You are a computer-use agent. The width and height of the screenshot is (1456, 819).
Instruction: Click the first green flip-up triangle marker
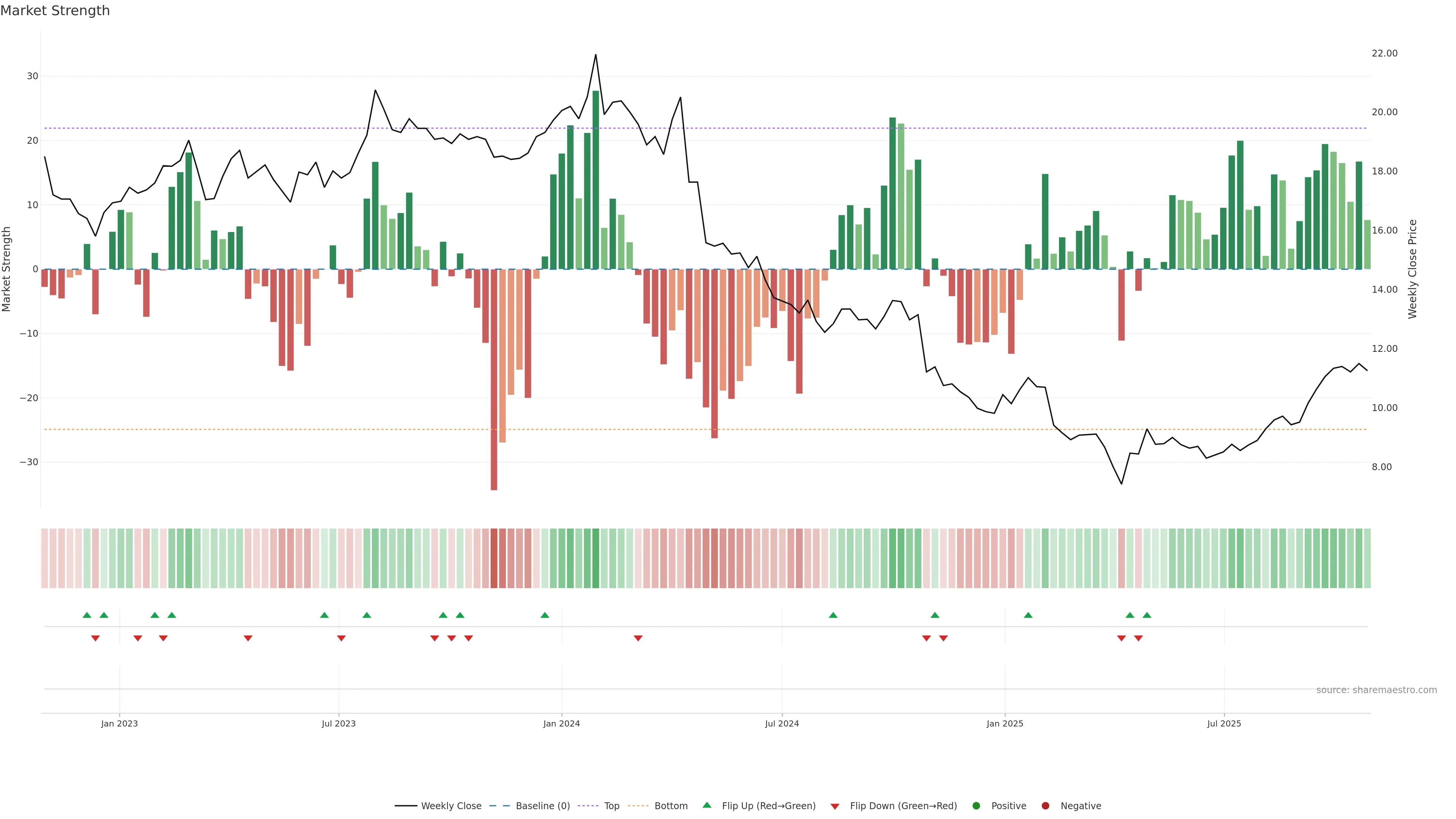(x=86, y=615)
